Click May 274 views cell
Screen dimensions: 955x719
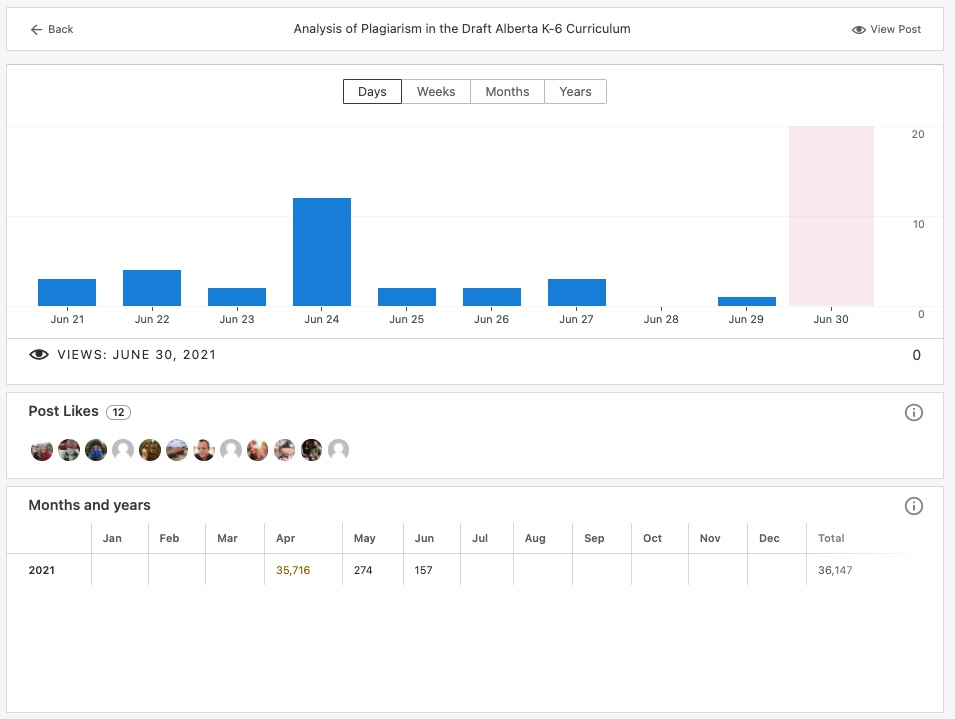364,570
